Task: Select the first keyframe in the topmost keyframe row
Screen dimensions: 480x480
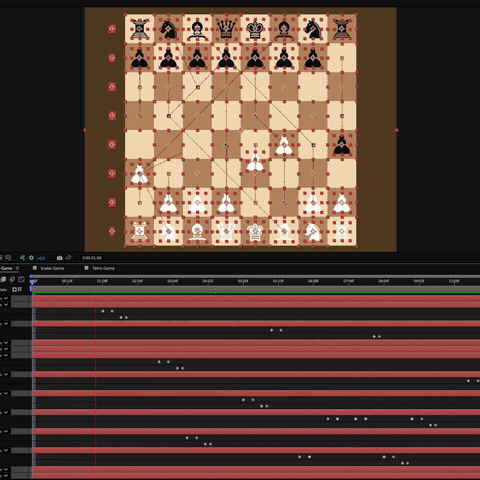Action: 103,311
